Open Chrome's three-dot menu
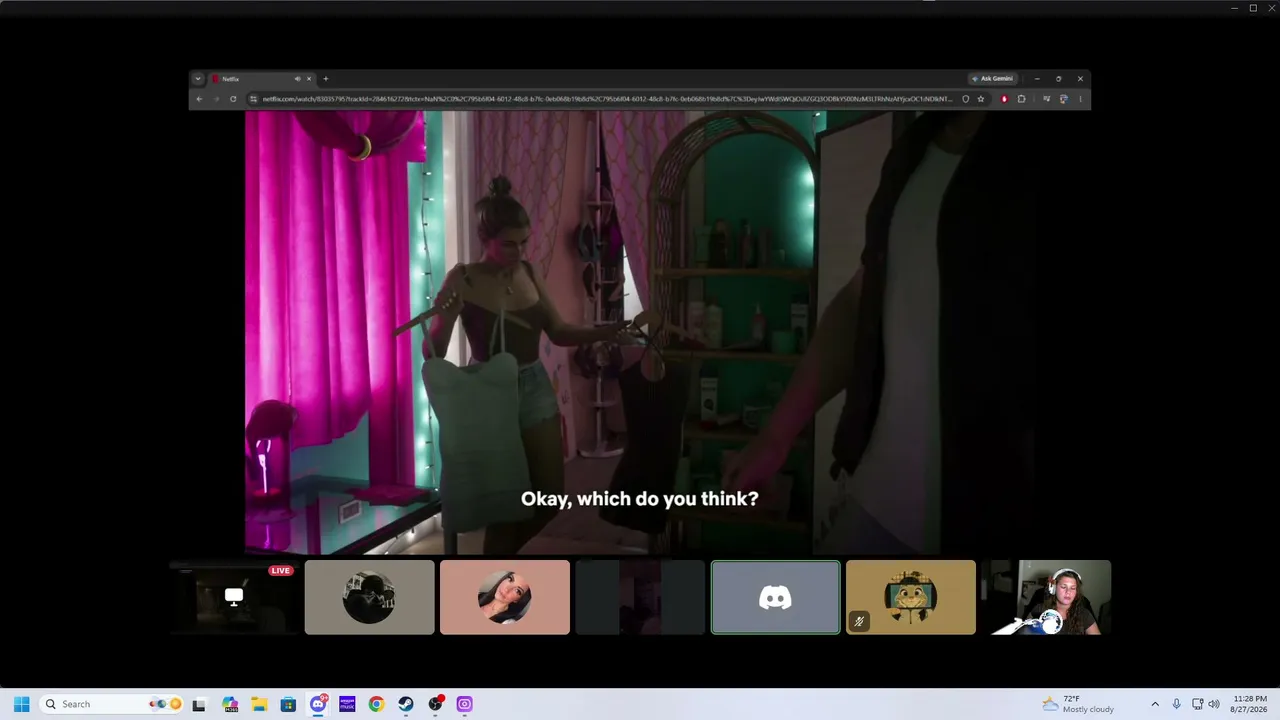This screenshot has width=1280, height=720. click(1080, 99)
